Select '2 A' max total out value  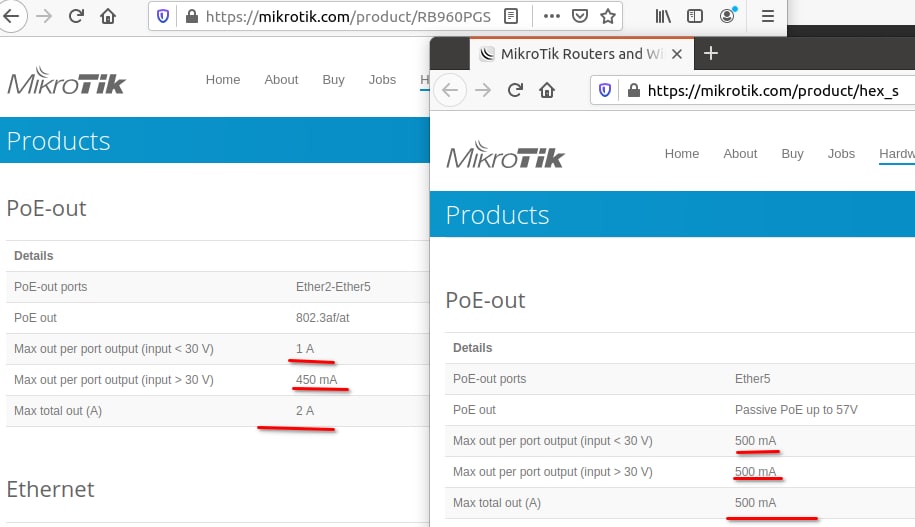click(x=305, y=410)
